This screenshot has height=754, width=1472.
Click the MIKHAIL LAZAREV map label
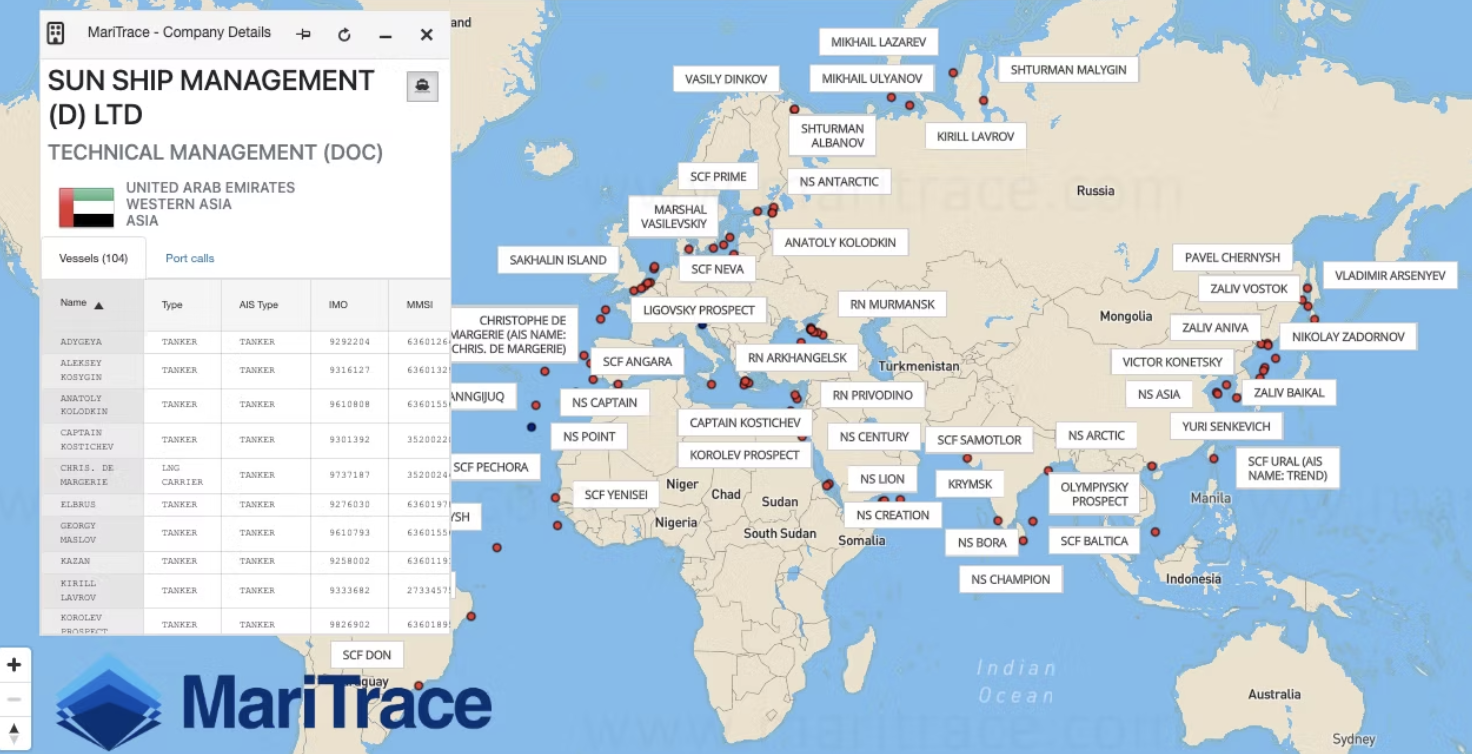(x=879, y=42)
